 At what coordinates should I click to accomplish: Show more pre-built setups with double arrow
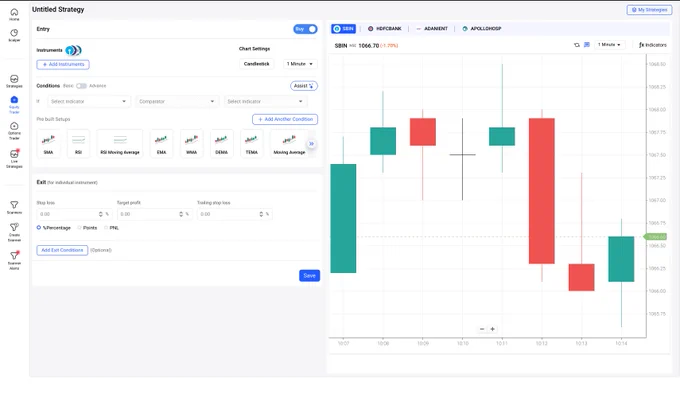pos(311,144)
